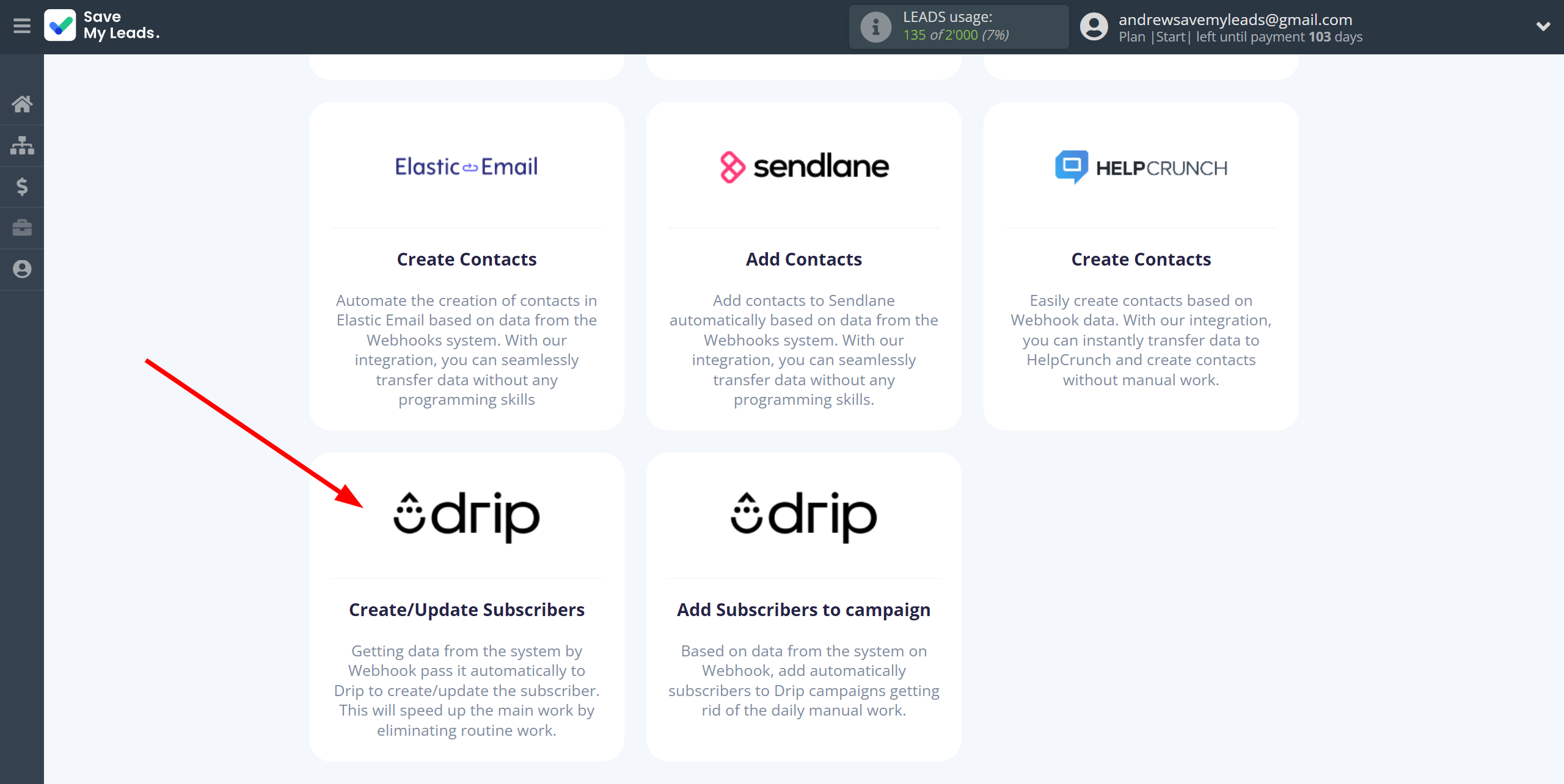This screenshot has width=1564, height=784.
Task: Click the HelpCrunch logo
Action: pyautogui.click(x=1141, y=167)
